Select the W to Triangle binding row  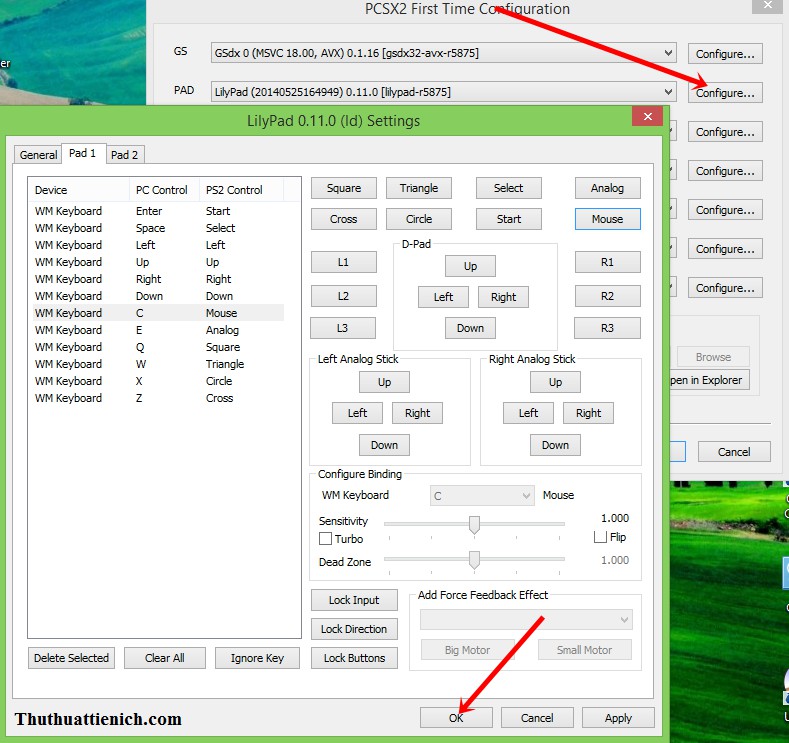pos(158,364)
